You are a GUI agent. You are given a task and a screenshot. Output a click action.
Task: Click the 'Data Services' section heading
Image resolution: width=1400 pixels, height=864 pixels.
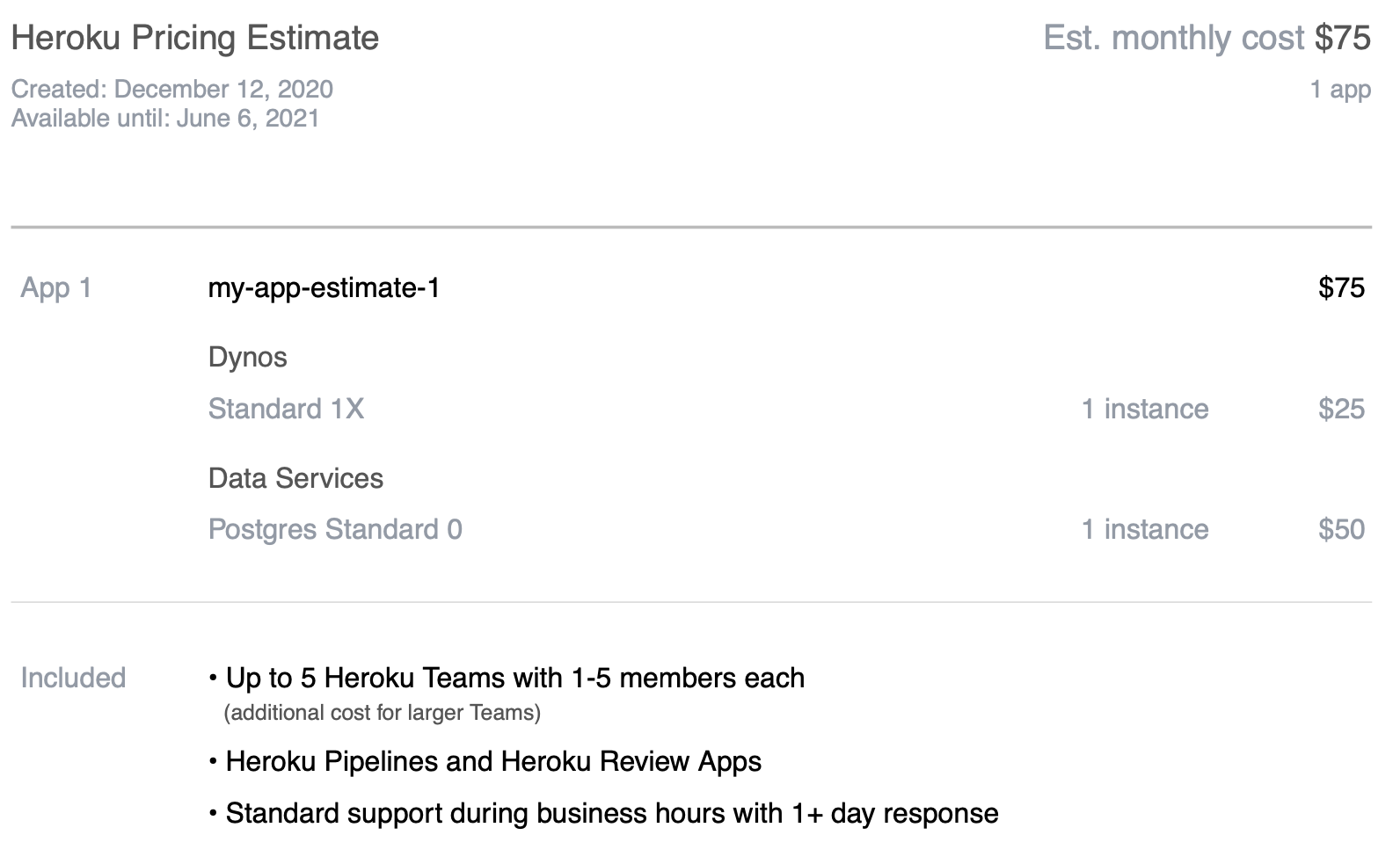[x=295, y=478]
